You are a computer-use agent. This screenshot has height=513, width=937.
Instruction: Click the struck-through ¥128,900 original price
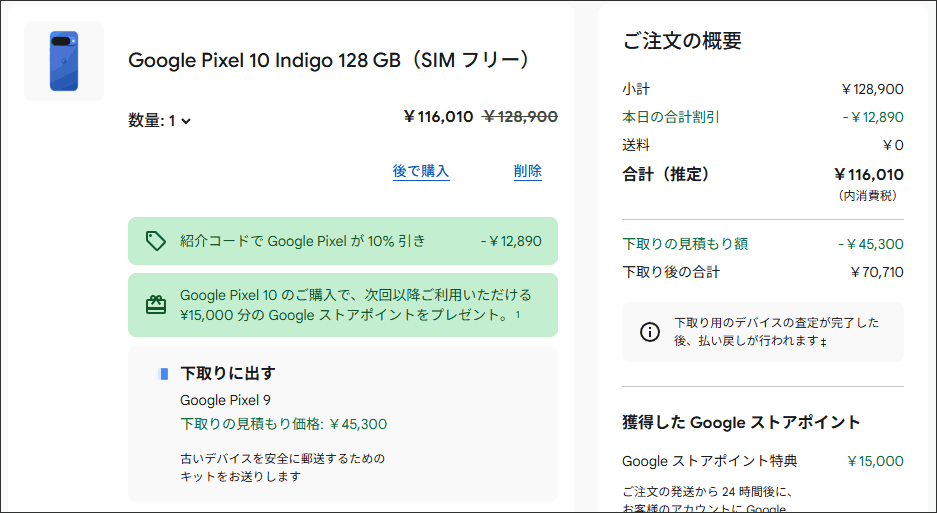[520, 117]
